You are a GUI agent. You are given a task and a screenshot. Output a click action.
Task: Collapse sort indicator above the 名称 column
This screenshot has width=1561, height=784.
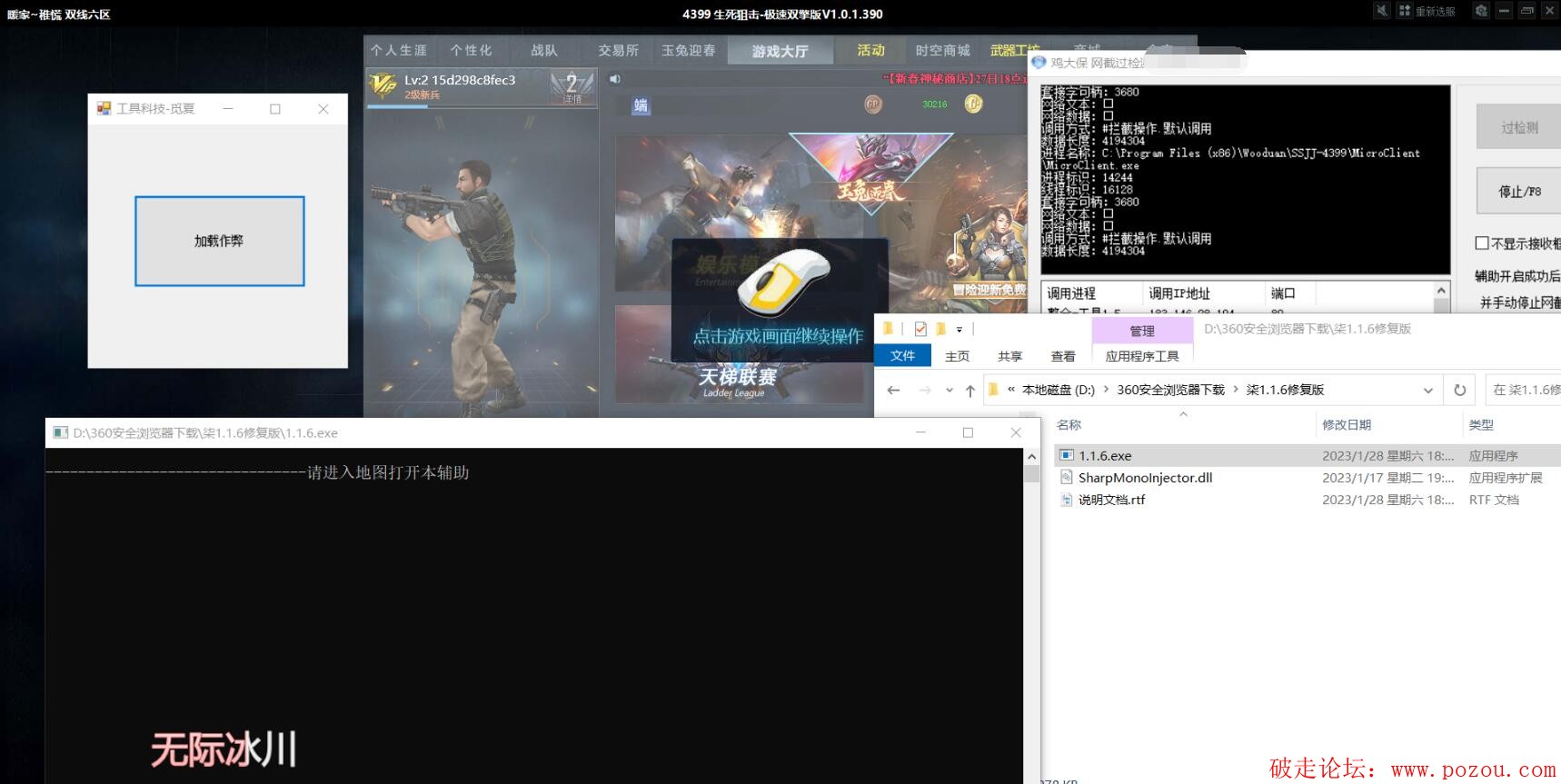click(x=1183, y=413)
